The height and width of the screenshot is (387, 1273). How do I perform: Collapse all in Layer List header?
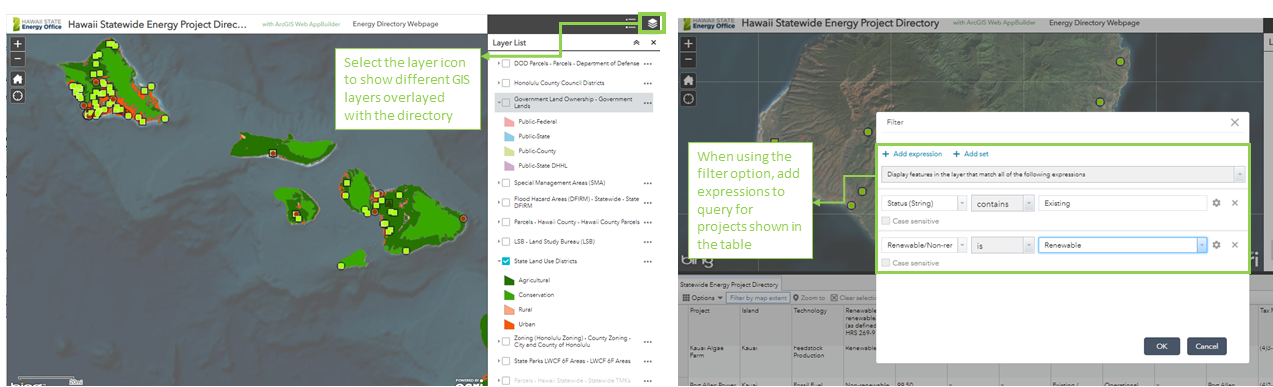[x=636, y=43]
